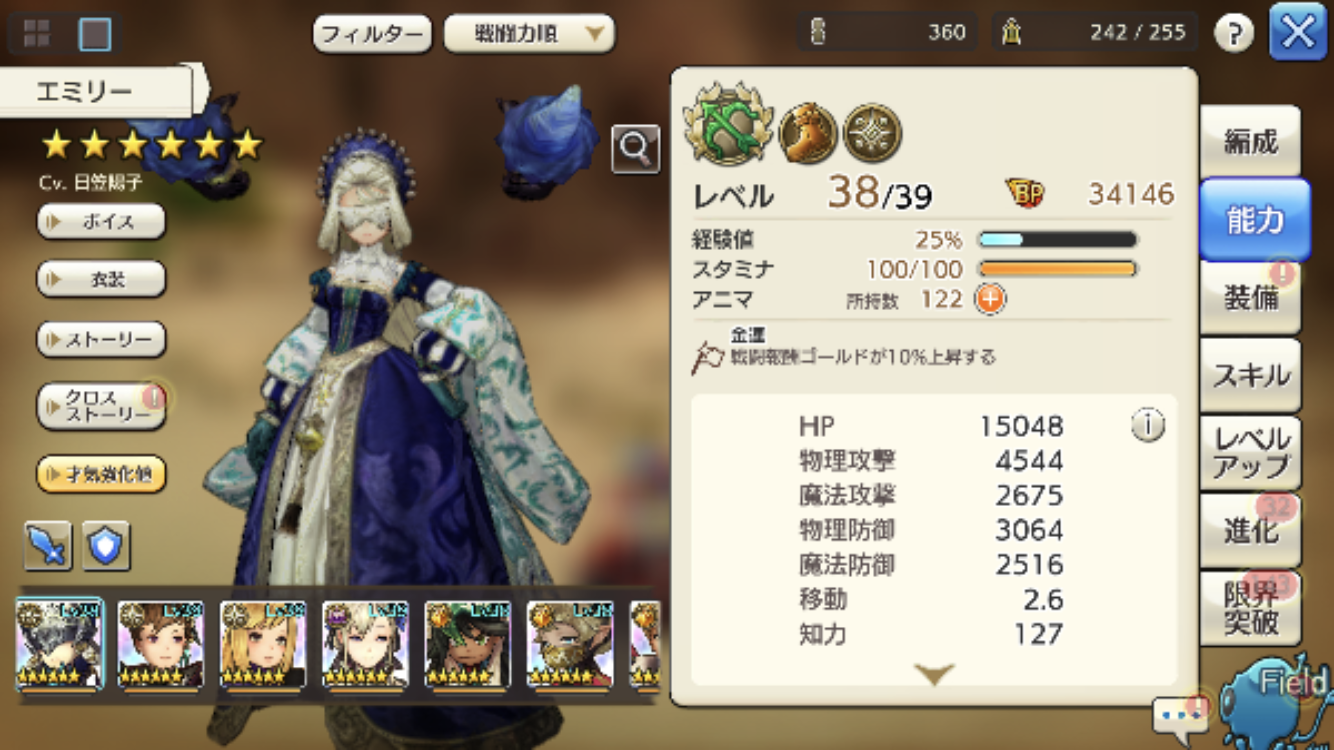The width and height of the screenshot is (1334, 750).
Task: Expand the ボイス voice option
Action: (x=101, y=221)
